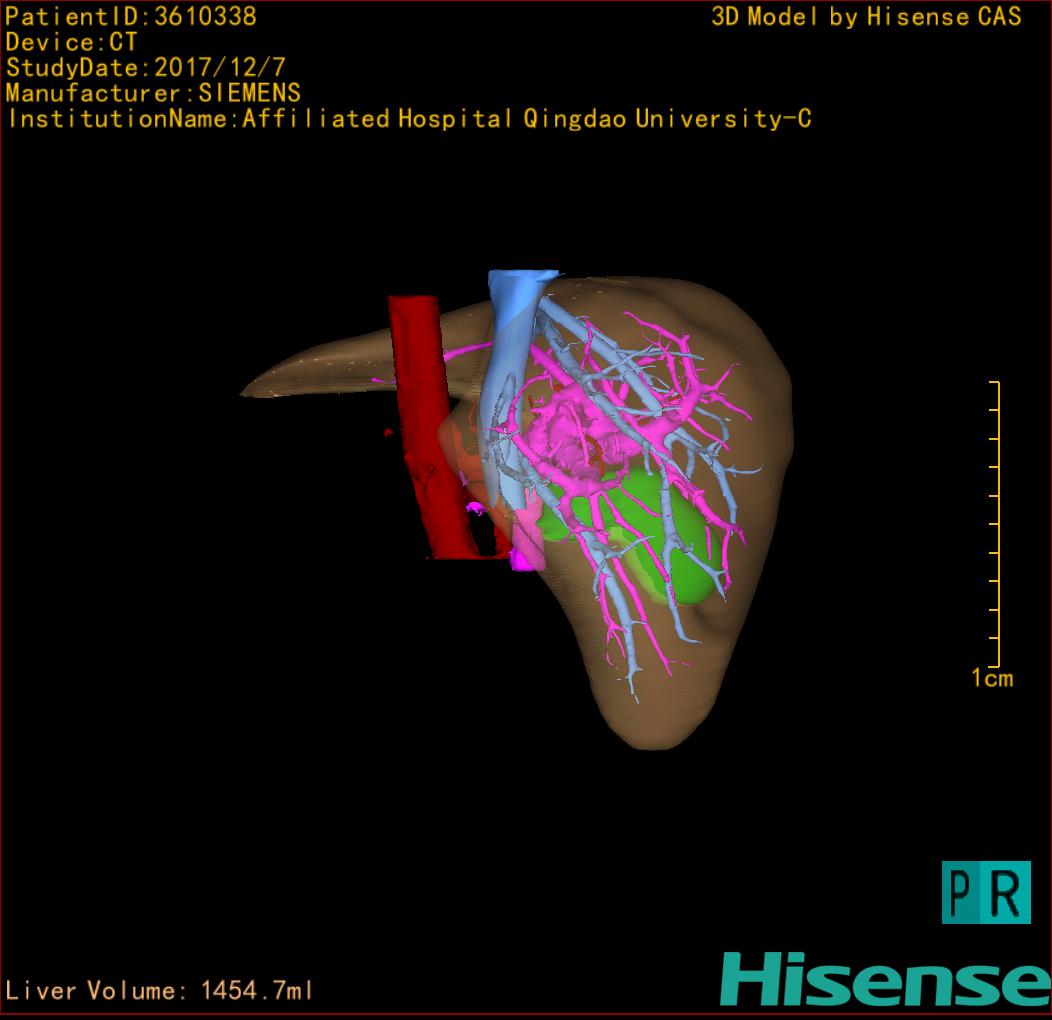
Task: Click the InstitutionName Affiliated Hospital Qingdao University text
Action: click(409, 119)
